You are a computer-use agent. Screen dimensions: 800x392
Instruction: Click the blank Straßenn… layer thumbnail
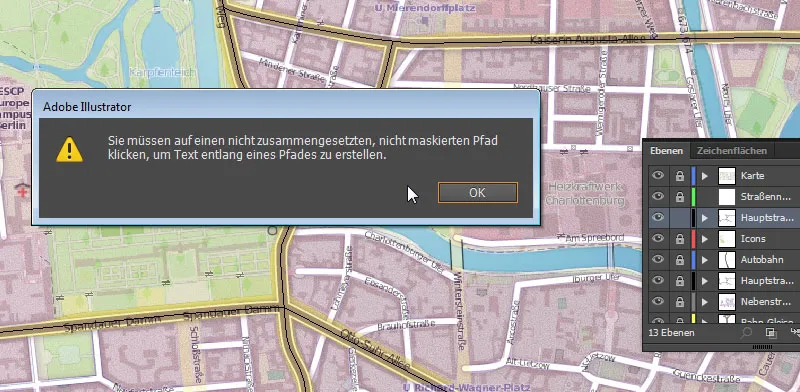click(727, 197)
